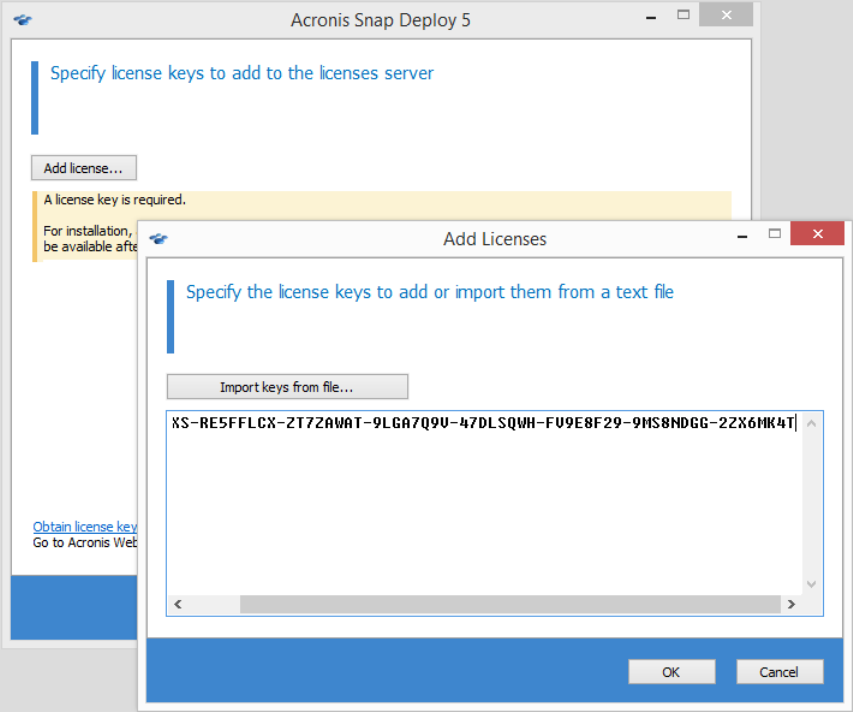The width and height of the screenshot is (853, 712).
Task: Close the Acronis Snap Deploy 5 window
Action: [726, 15]
